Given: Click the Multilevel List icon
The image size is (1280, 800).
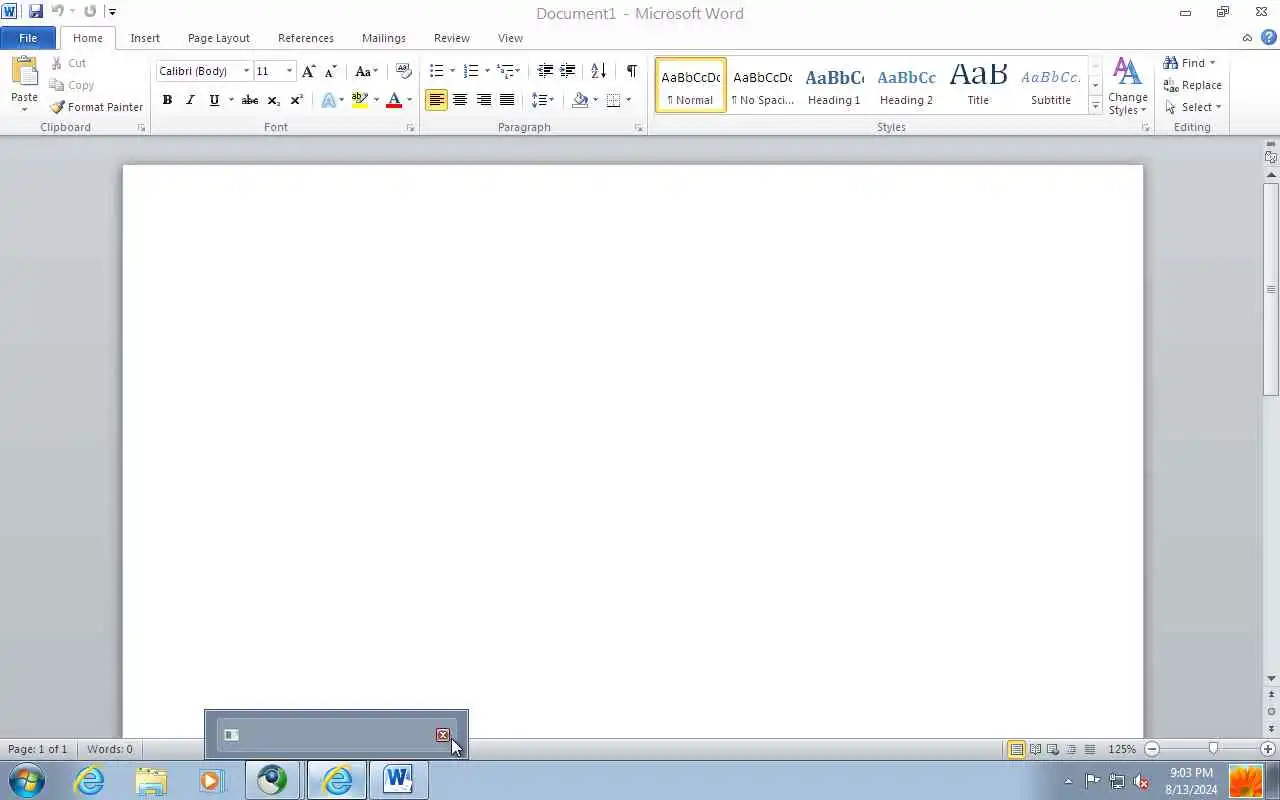Looking at the screenshot, I should pyautogui.click(x=506, y=71).
